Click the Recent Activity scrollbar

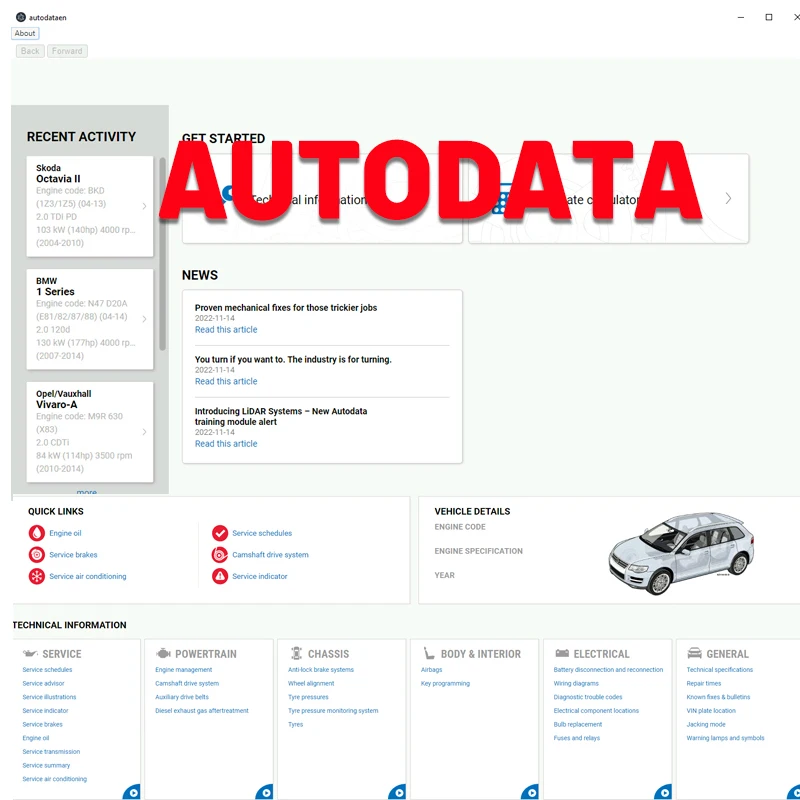click(x=162, y=254)
